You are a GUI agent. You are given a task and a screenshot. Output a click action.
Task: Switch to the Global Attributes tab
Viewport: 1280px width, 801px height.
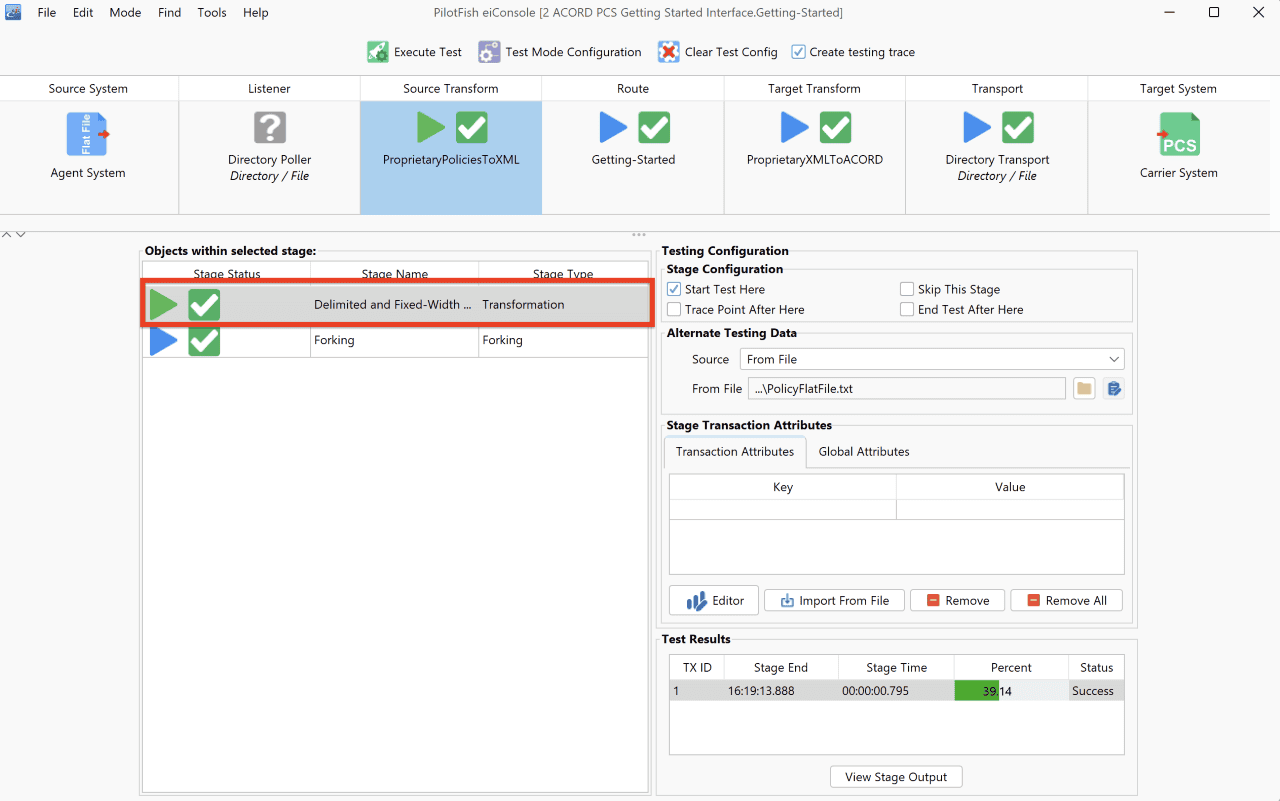(864, 452)
